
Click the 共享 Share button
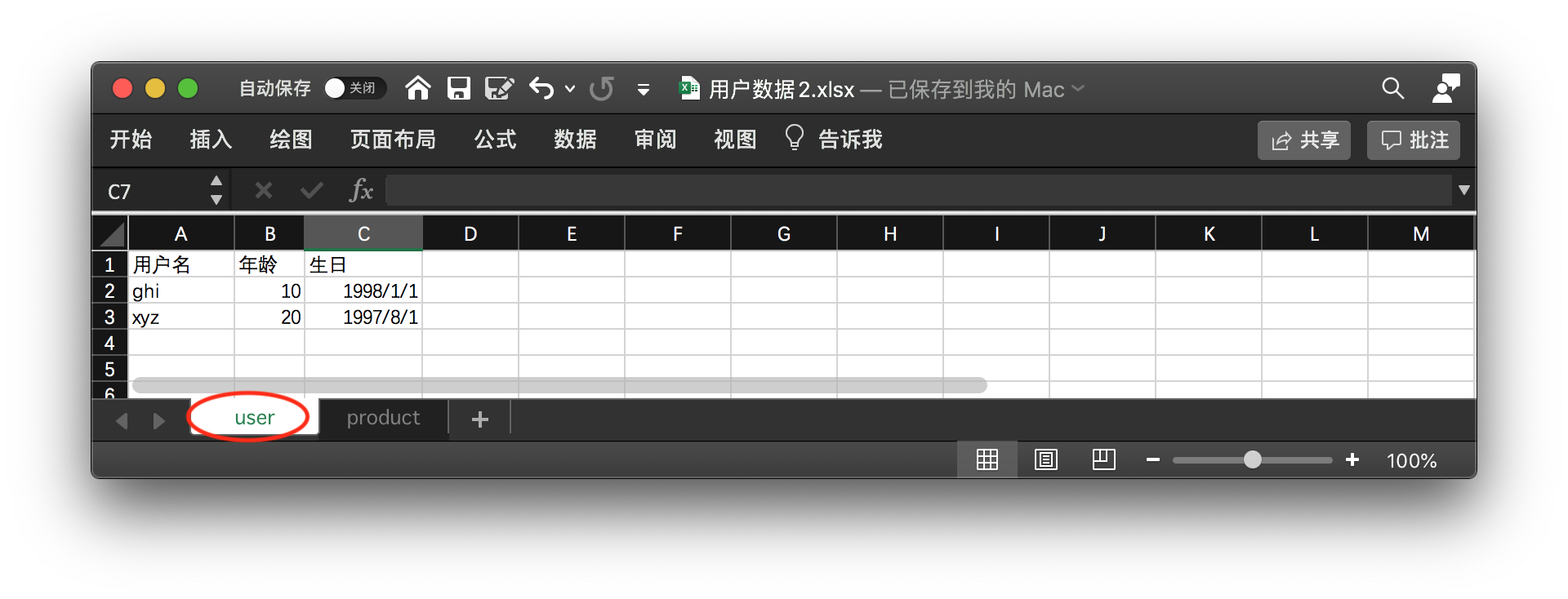[1304, 140]
